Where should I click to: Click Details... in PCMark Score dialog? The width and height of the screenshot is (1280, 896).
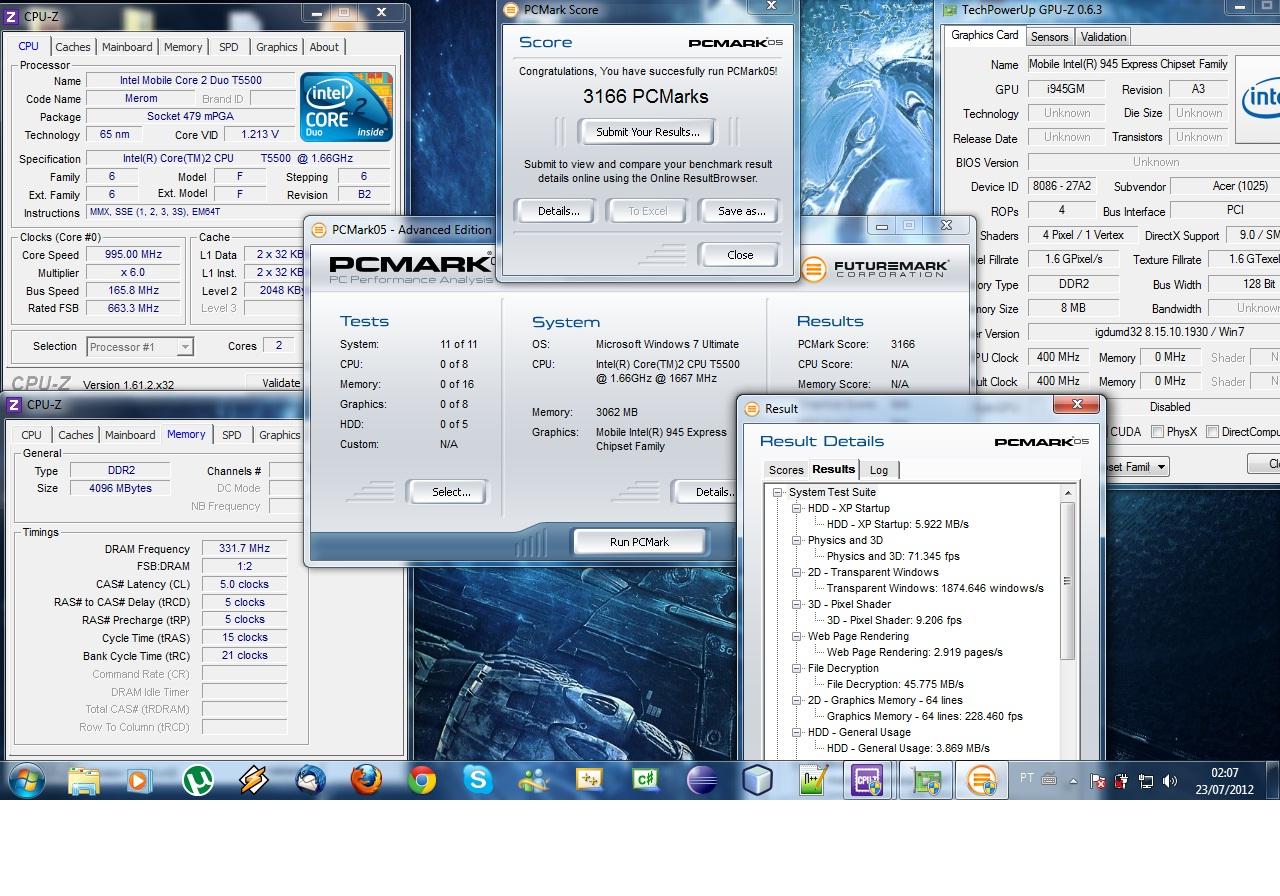pyautogui.click(x=558, y=211)
